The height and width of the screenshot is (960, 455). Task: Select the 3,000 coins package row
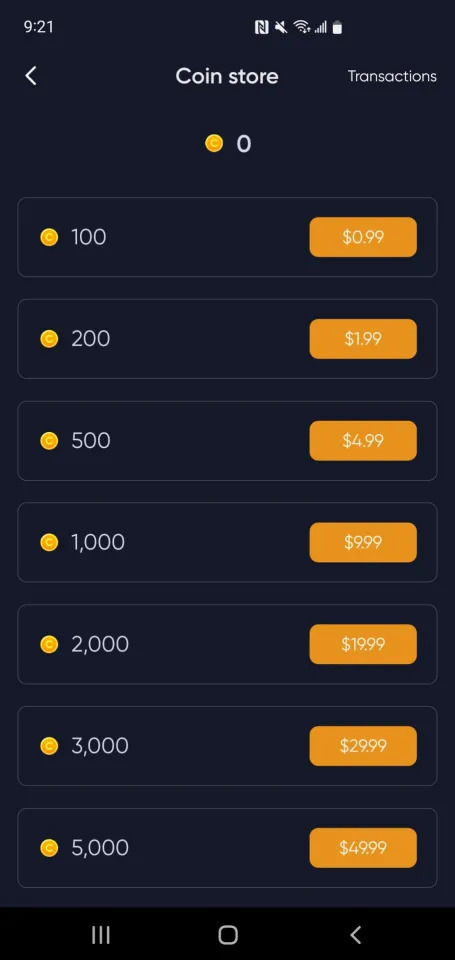227,746
